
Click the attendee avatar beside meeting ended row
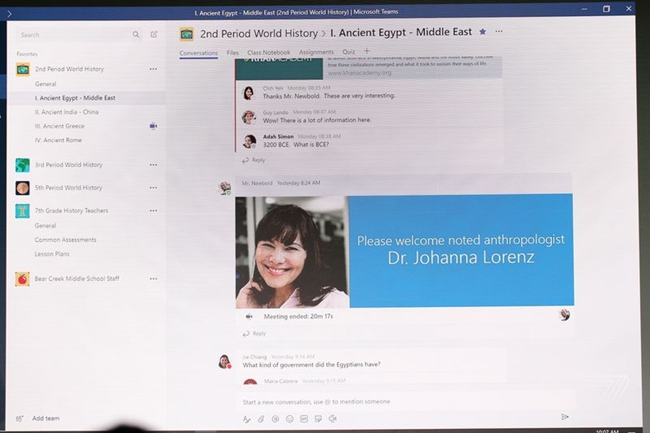coord(565,315)
